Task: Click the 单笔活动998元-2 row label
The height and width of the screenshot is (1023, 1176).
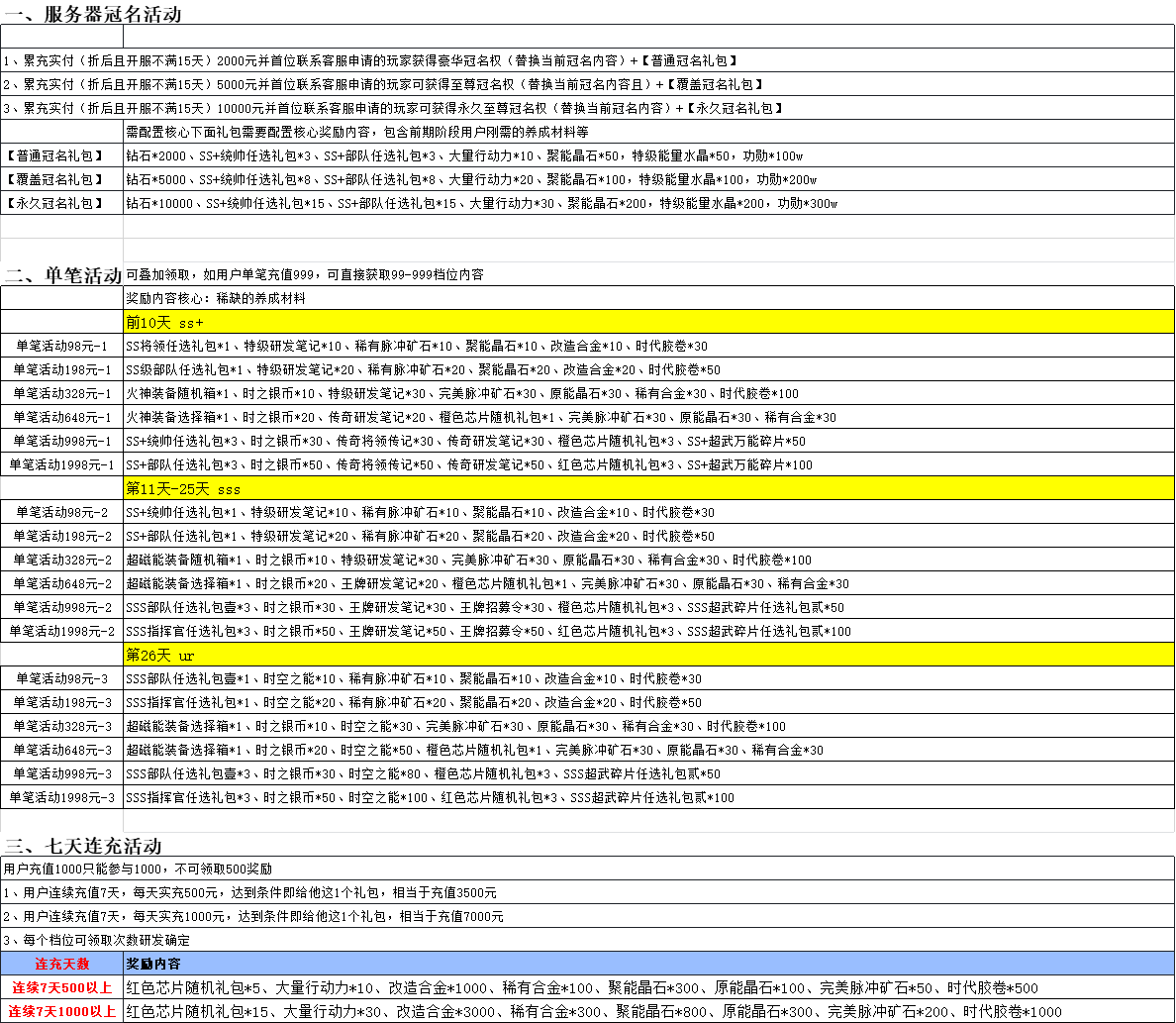Action: pos(59,607)
